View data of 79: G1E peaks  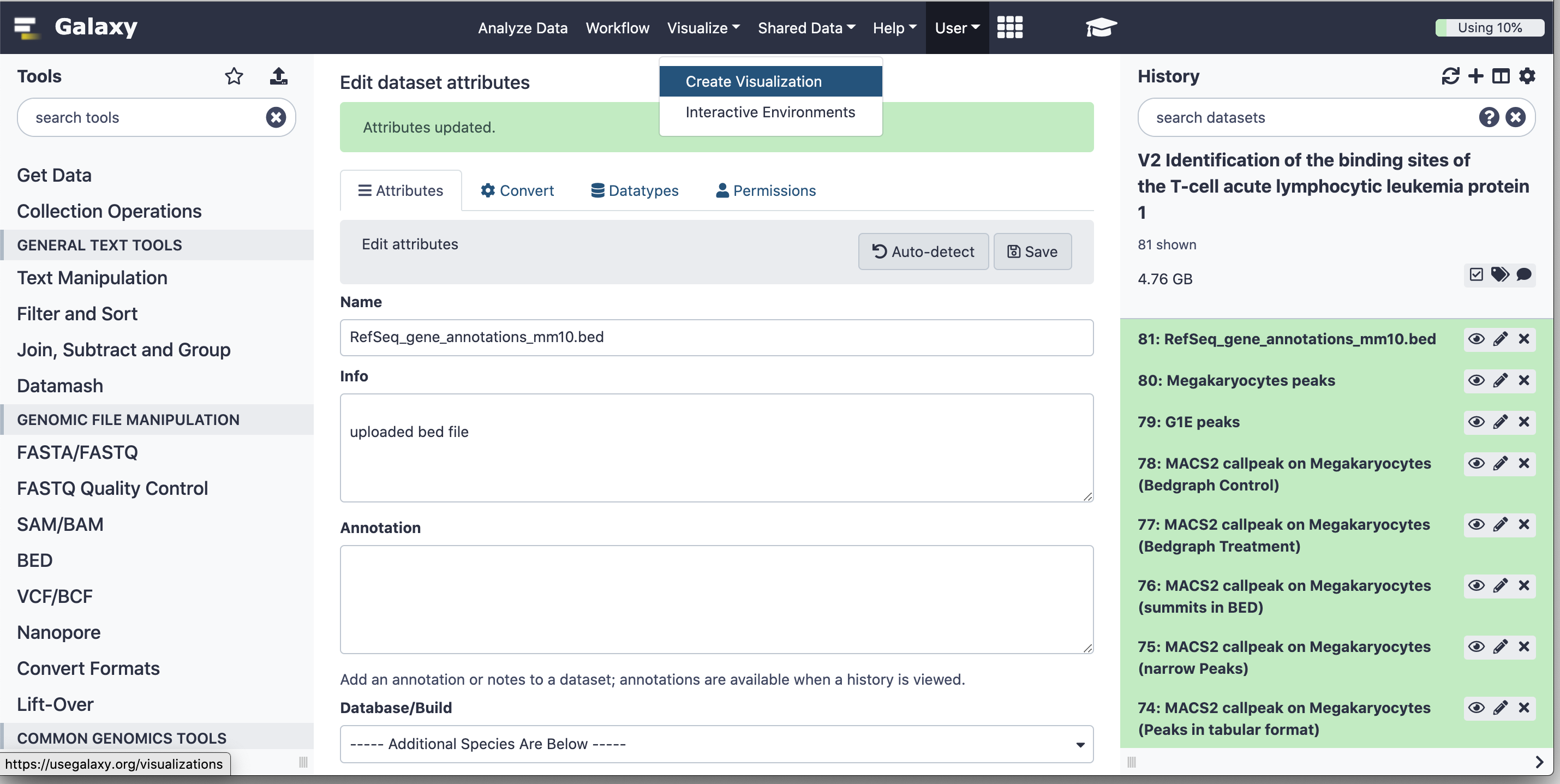(1477, 422)
